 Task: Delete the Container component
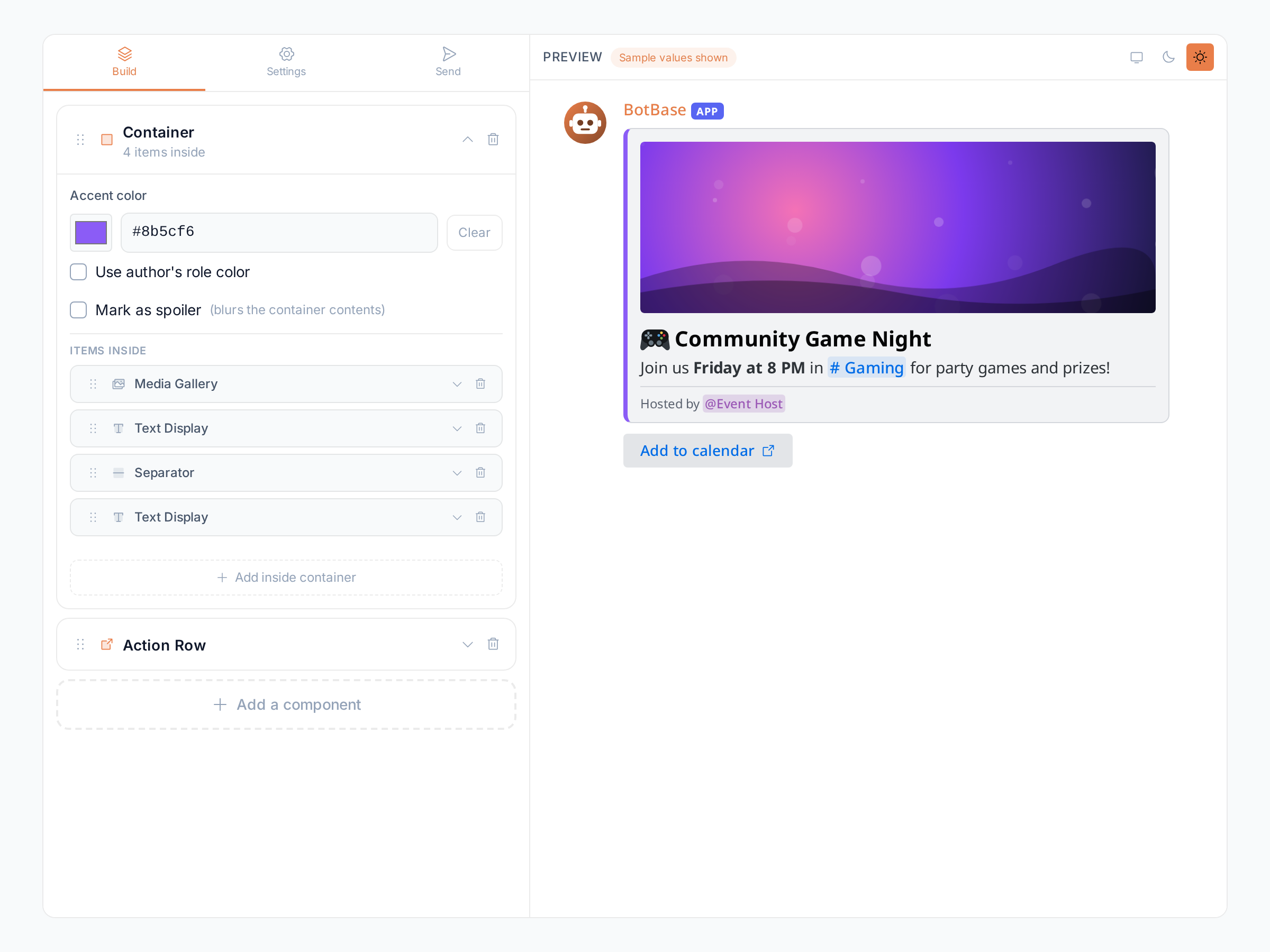click(493, 140)
